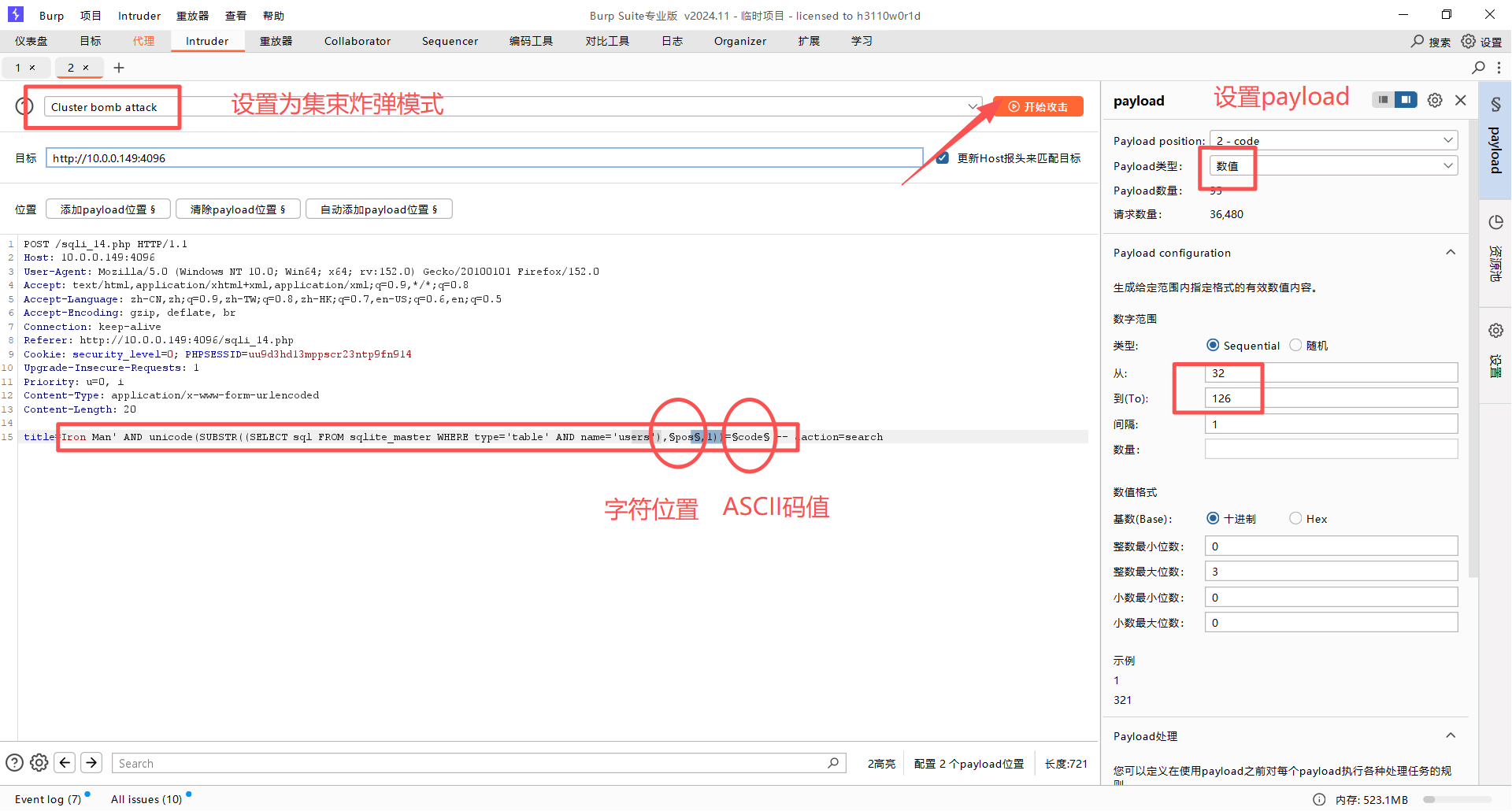Select the payload section-sign sidebar icon
This screenshot has width=1512, height=811.
tap(1495, 105)
